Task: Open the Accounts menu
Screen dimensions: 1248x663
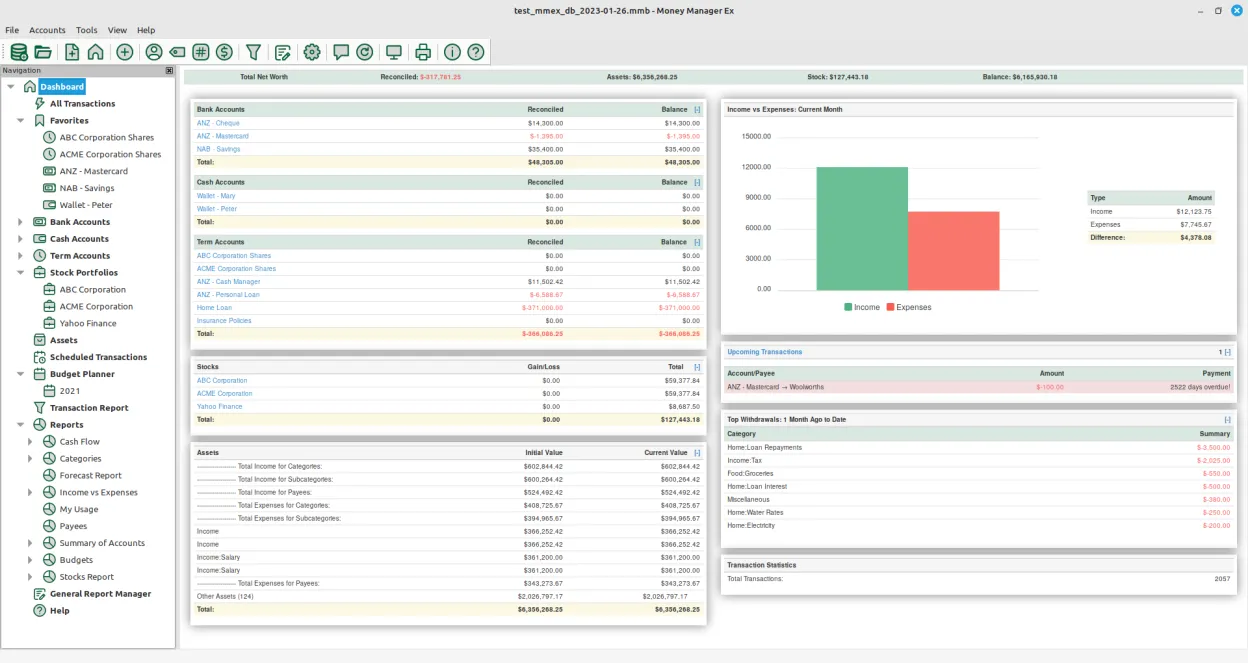Action: click(x=47, y=30)
